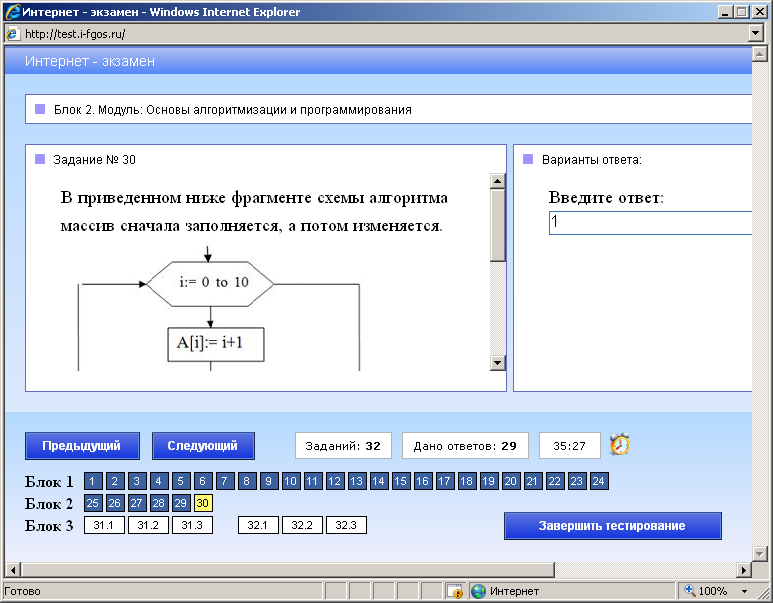Click horizontal scrollbar left arrow

[13, 570]
